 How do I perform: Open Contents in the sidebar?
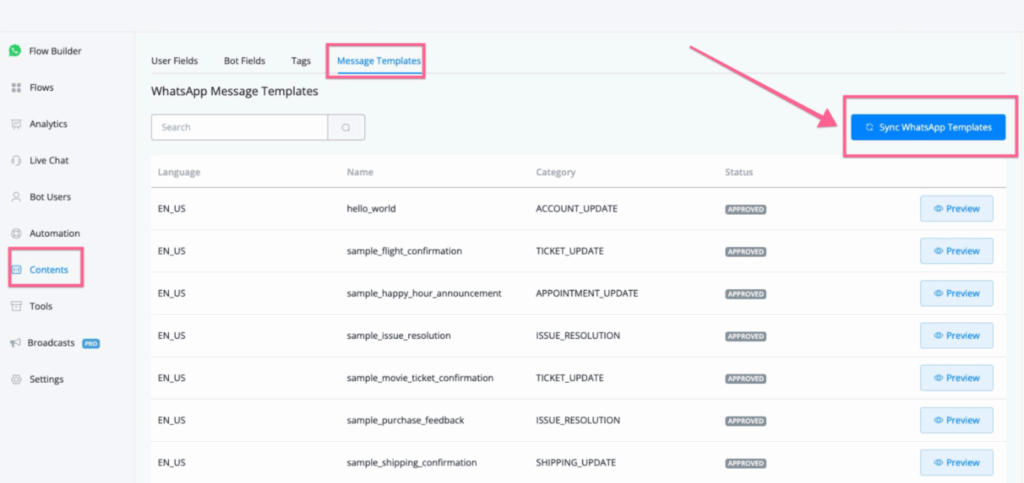point(48,270)
